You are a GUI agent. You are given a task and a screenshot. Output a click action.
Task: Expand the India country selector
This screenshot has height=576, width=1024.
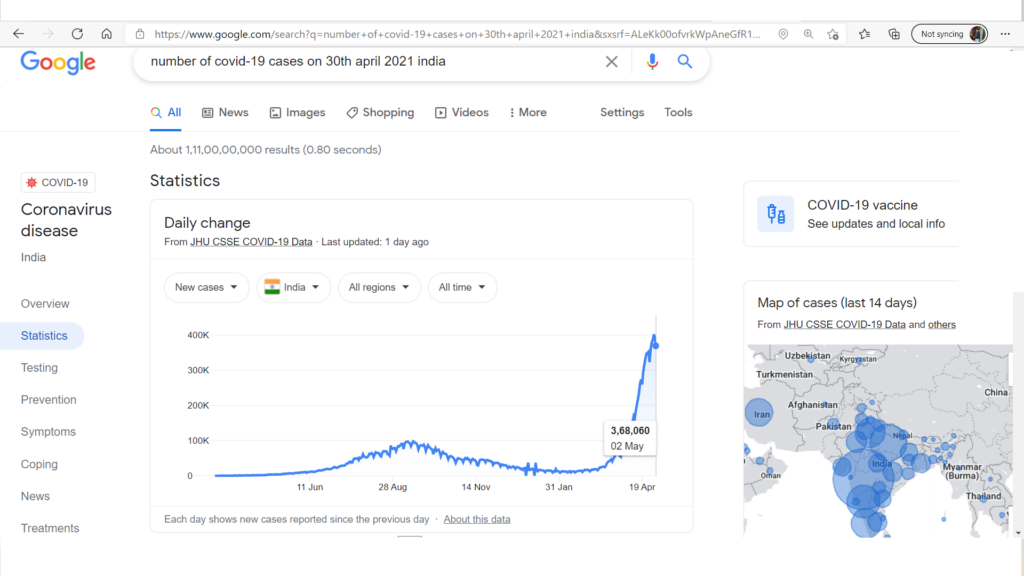[x=293, y=287]
